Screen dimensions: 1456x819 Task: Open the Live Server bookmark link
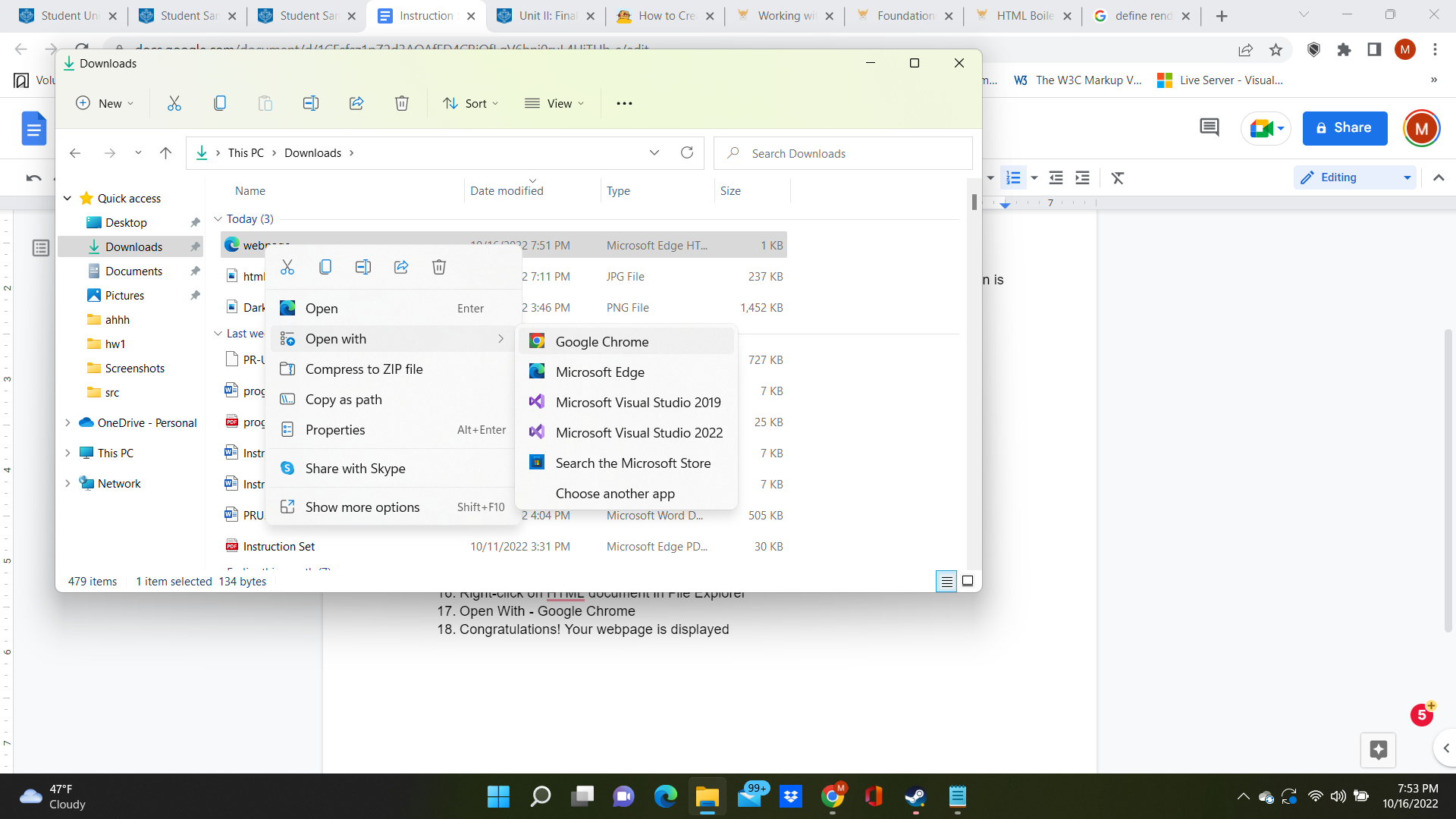coord(1221,80)
